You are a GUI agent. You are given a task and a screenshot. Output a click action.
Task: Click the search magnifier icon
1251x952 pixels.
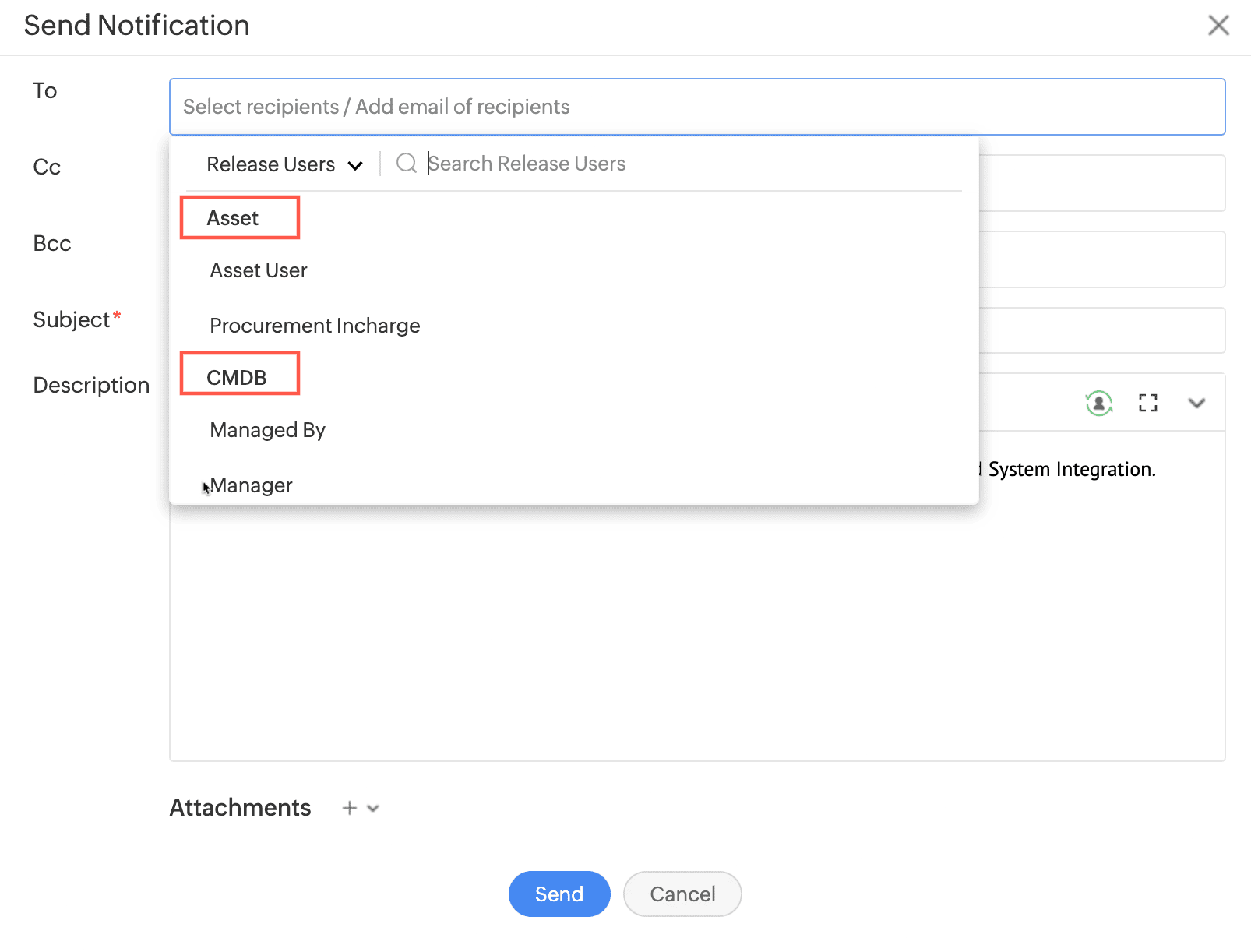pyautogui.click(x=406, y=163)
